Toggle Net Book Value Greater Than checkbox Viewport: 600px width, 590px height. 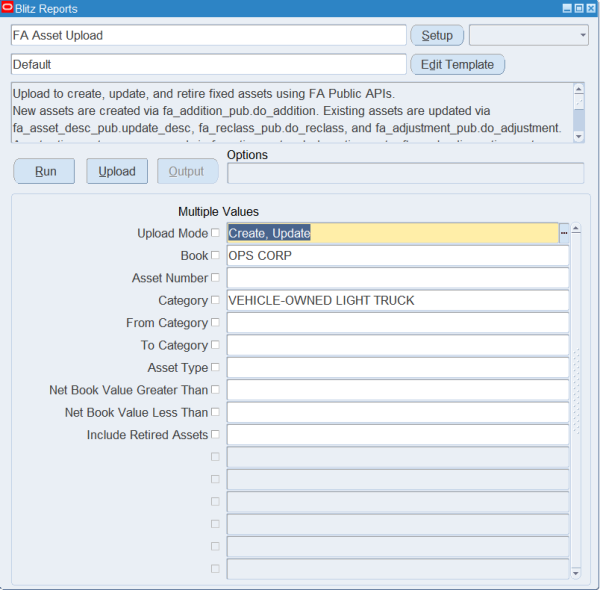pos(215,390)
